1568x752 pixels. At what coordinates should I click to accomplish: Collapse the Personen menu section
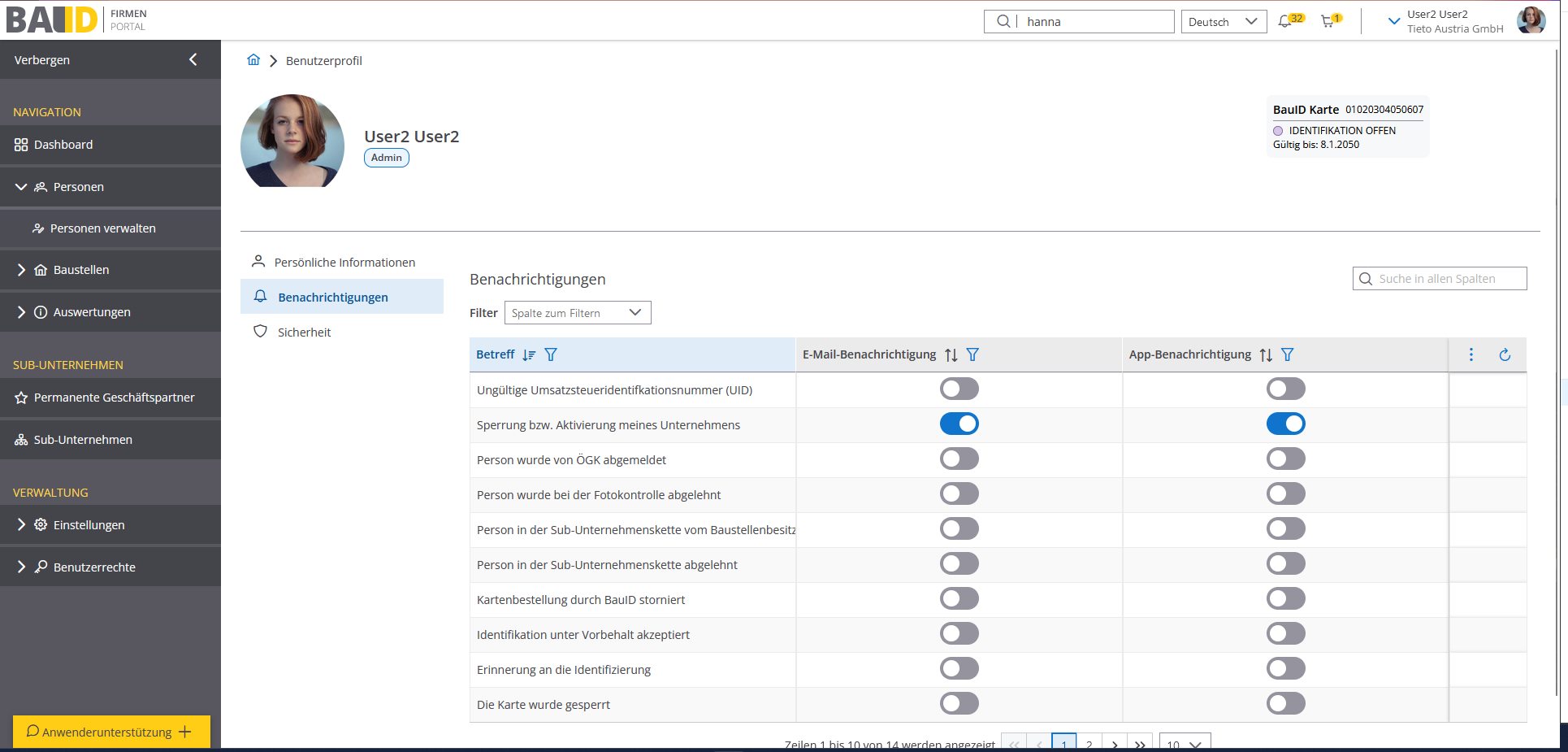coord(21,187)
